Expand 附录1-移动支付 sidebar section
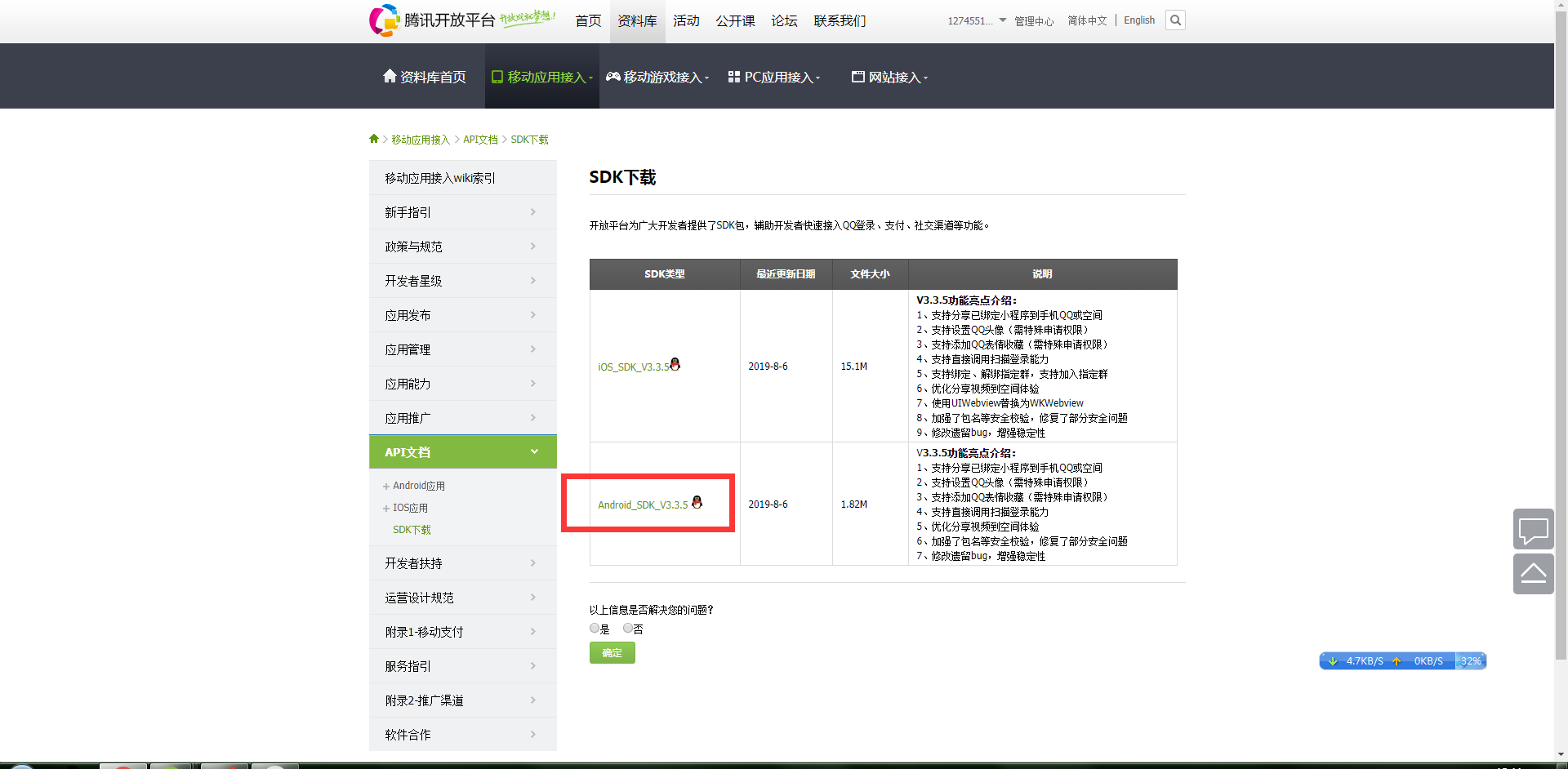This screenshot has width=1568, height=769. (x=462, y=632)
